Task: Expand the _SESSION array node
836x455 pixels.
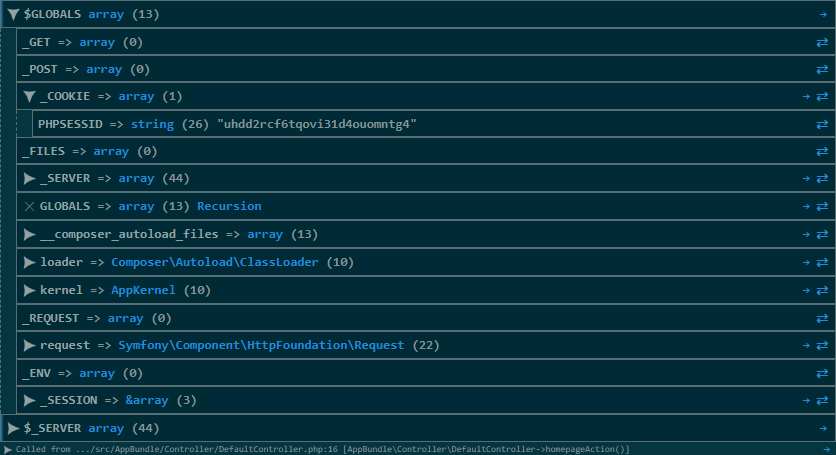Action: click(x=29, y=400)
